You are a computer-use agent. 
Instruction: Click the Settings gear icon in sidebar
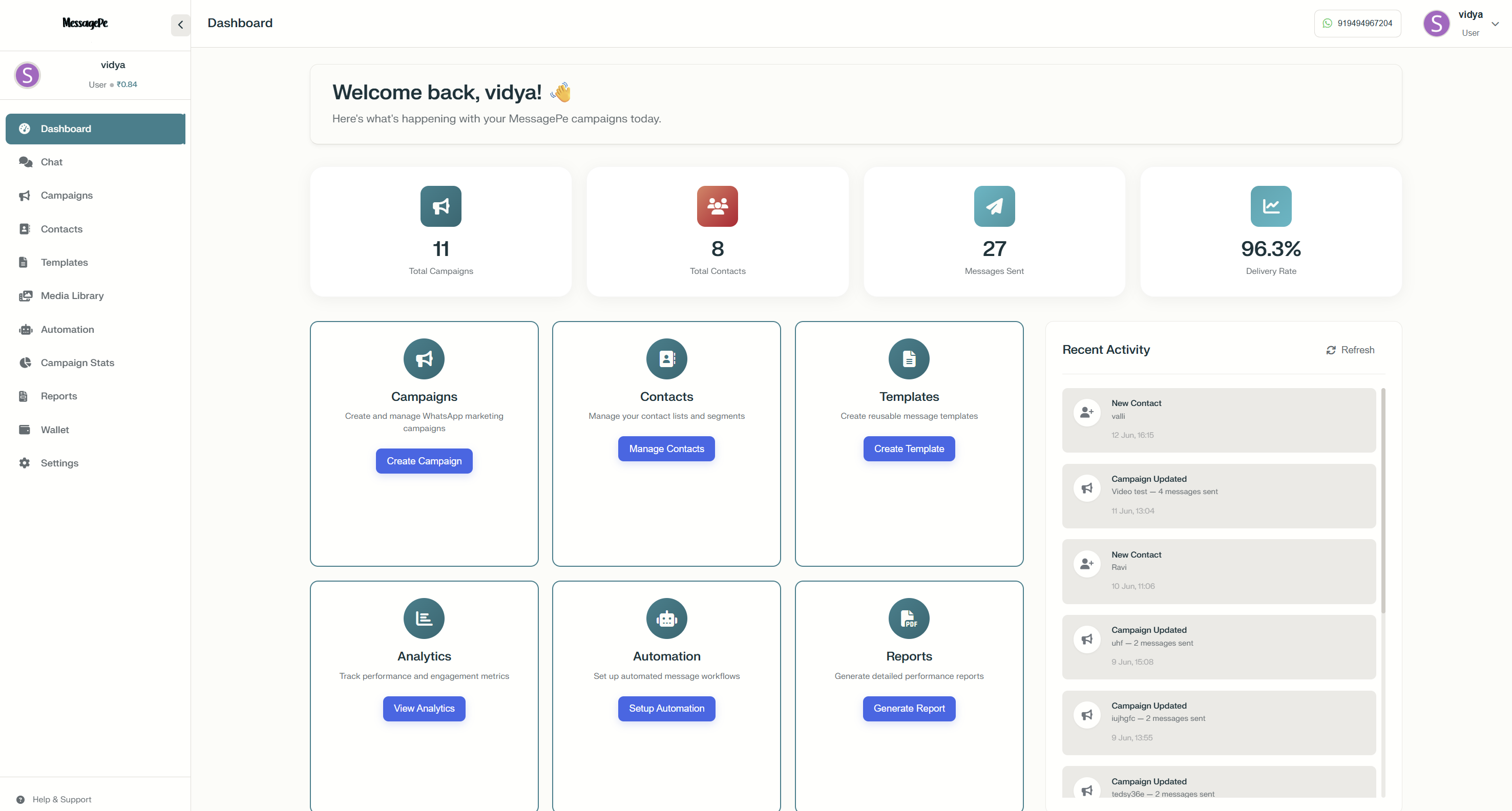click(x=24, y=463)
